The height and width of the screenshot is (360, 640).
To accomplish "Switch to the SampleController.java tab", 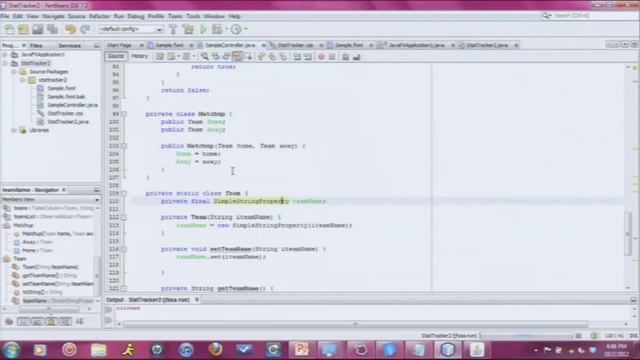I will [x=230, y=45].
